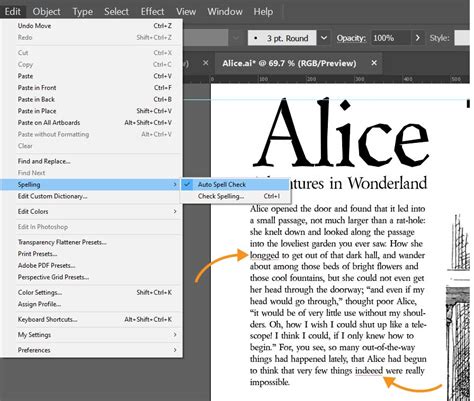Viewport: 474px width, 401px height.
Task: Open Color Settings
Action: (91, 292)
